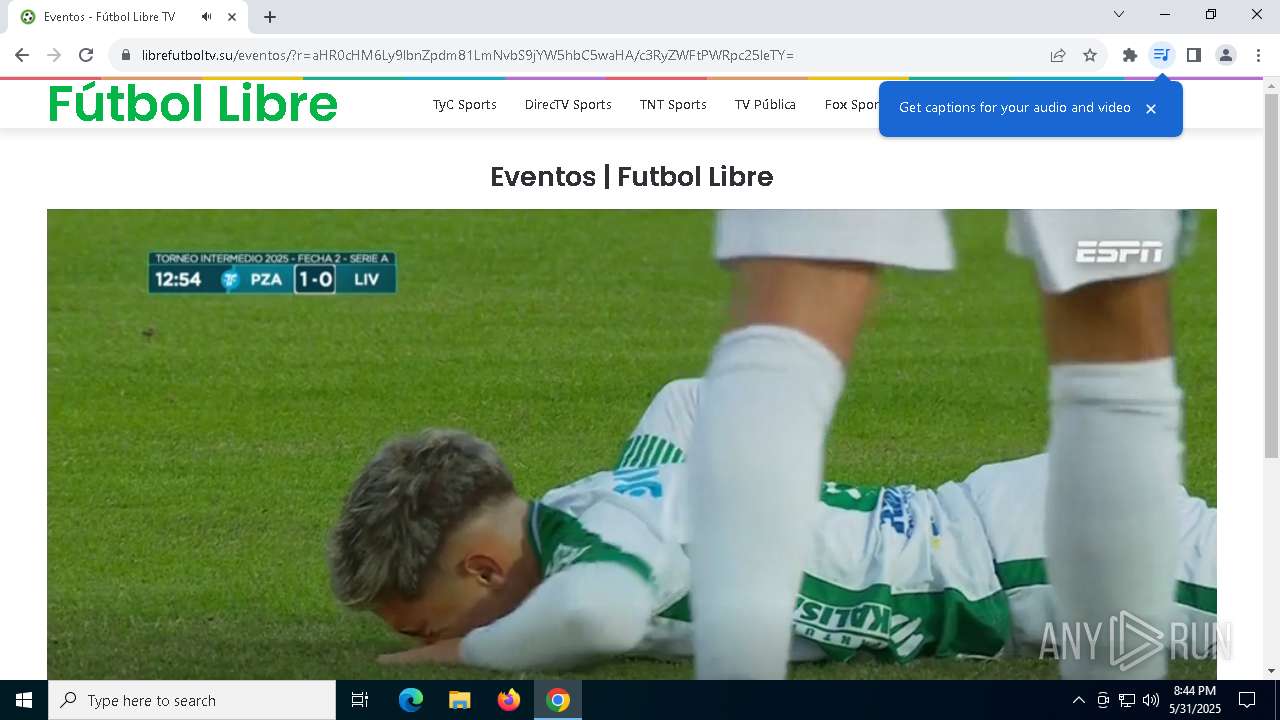Click Get captions for your audio text
Viewport: 1280px width, 720px height.
[1015, 107]
